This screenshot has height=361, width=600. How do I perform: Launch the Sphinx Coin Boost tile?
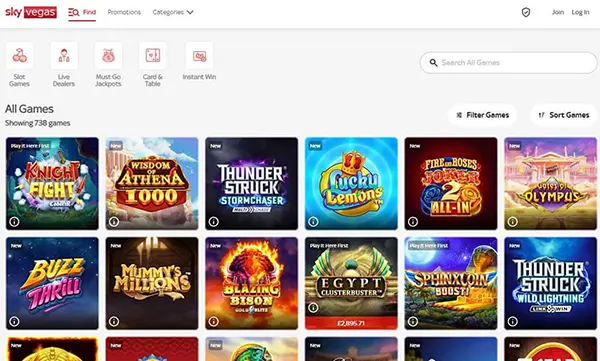(x=451, y=283)
